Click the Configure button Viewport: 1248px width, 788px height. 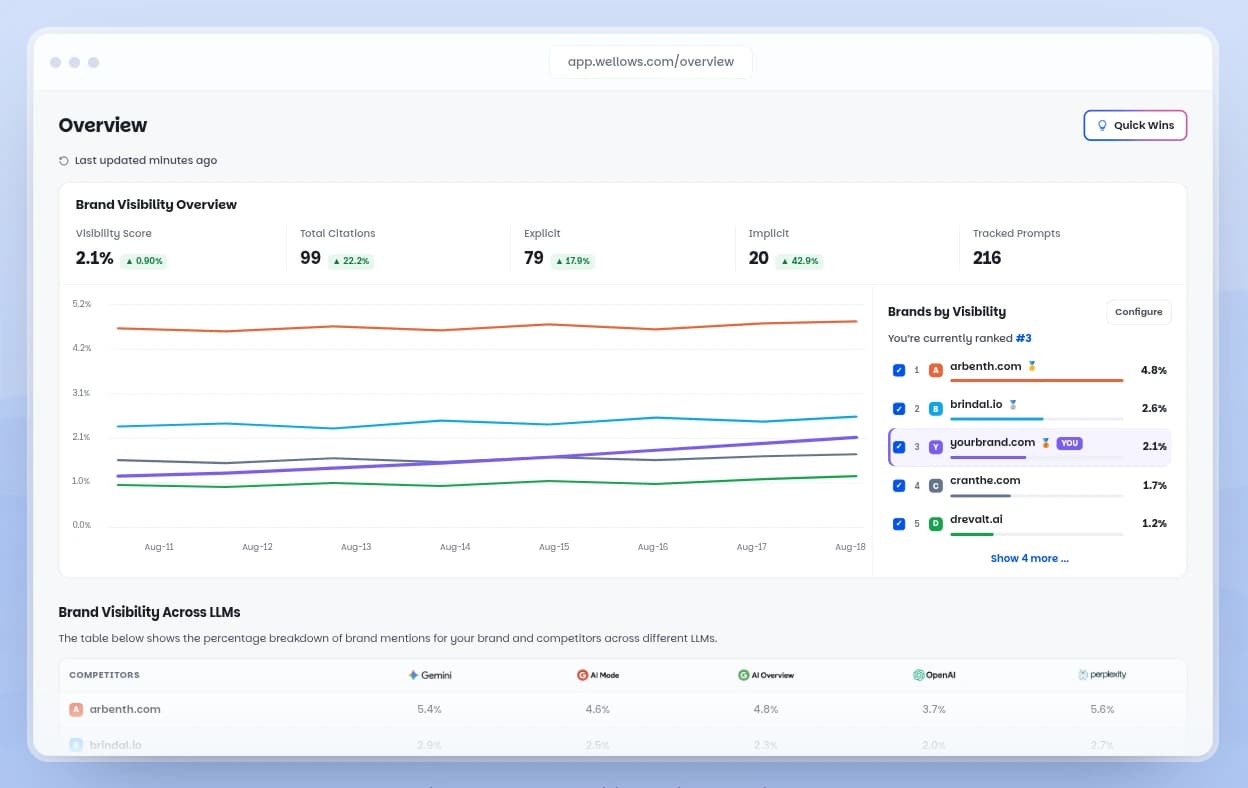(x=1138, y=312)
